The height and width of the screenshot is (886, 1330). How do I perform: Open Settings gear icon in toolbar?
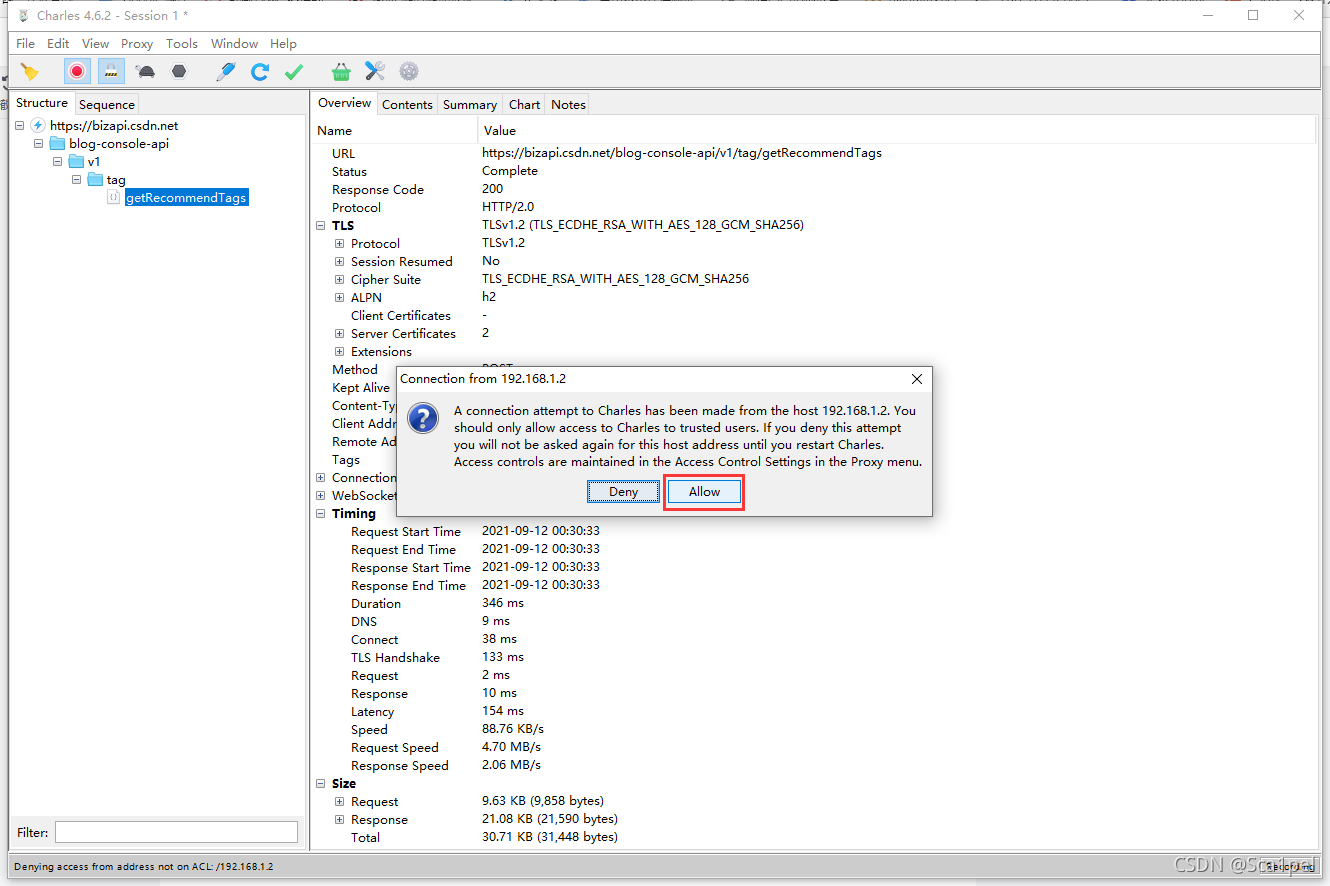(409, 71)
